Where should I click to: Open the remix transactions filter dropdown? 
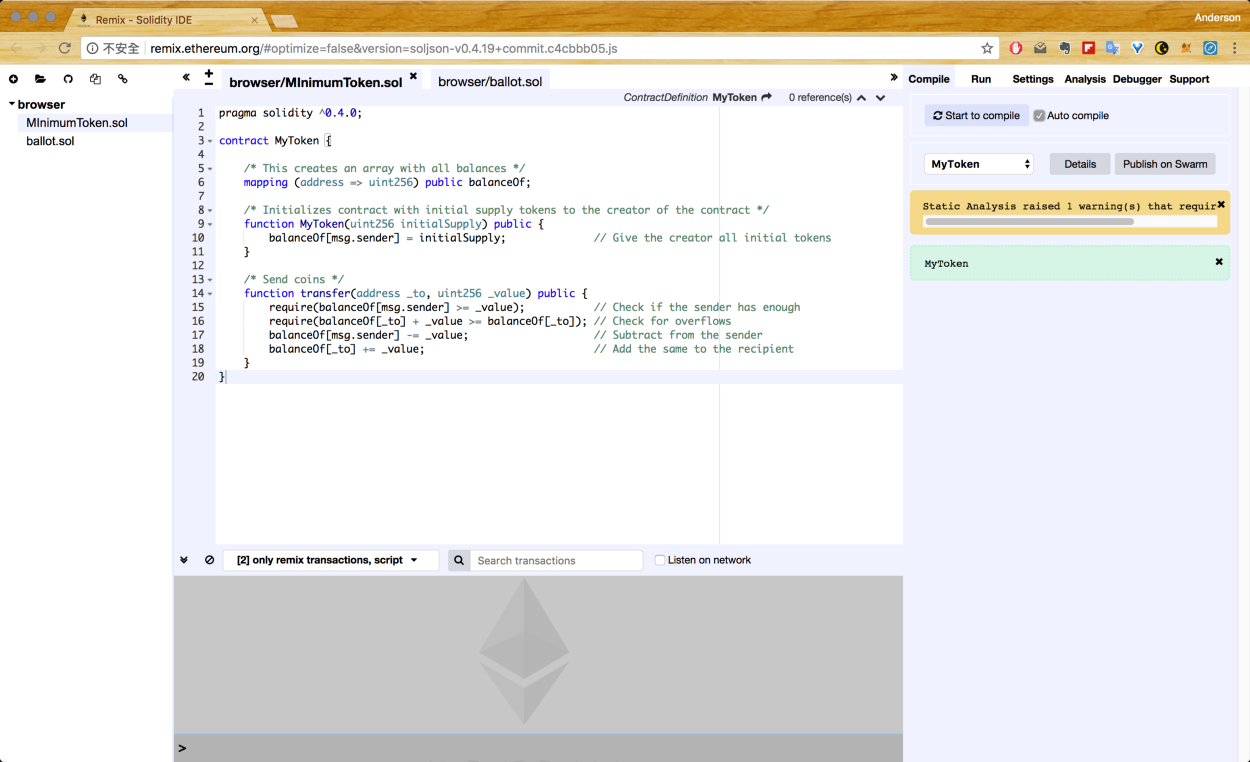click(x=329, y=560)
